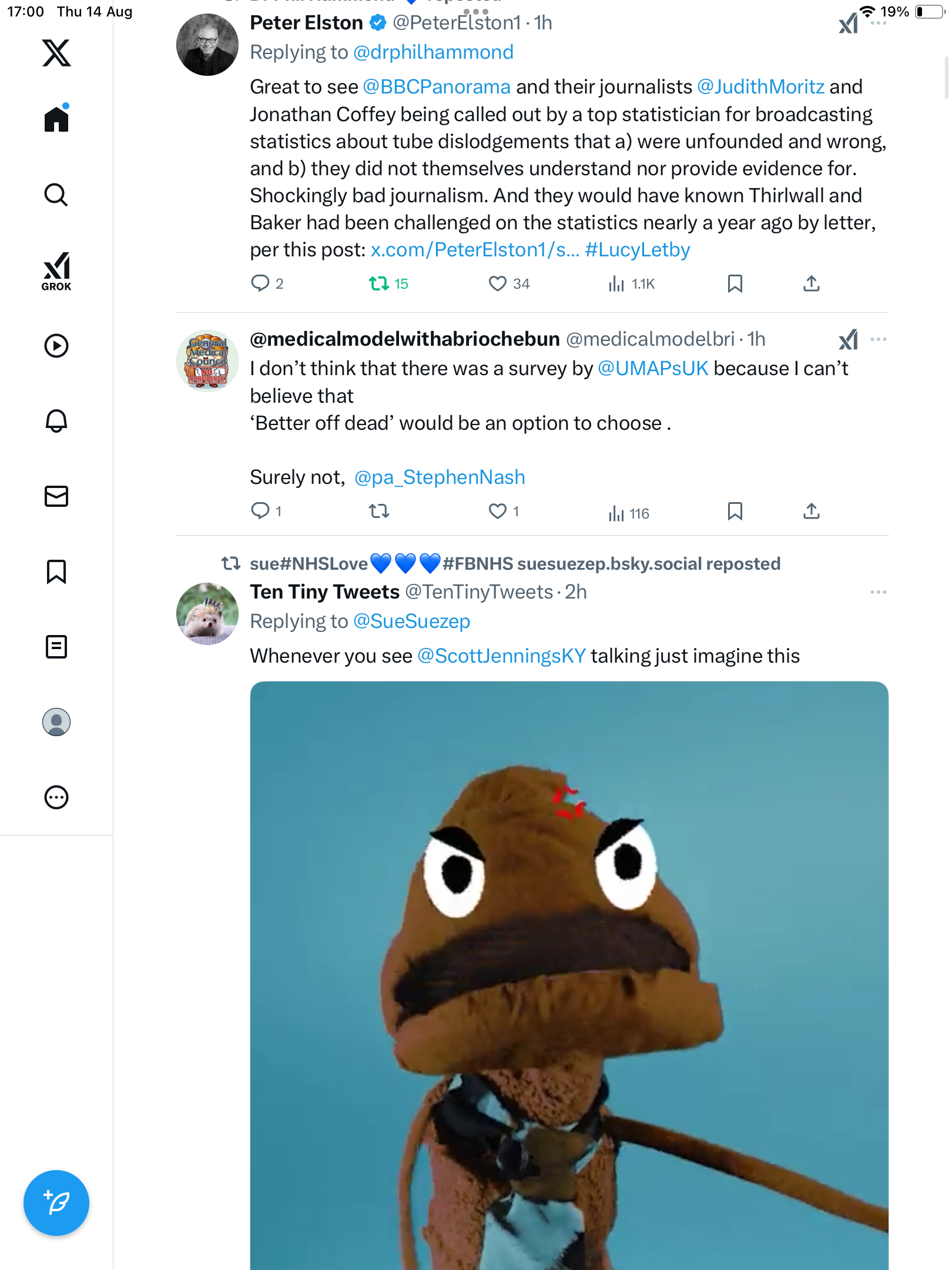Open Notifications bell in sidebar
This screenshot has height=1270, width=952.
[x=56, y=421]
